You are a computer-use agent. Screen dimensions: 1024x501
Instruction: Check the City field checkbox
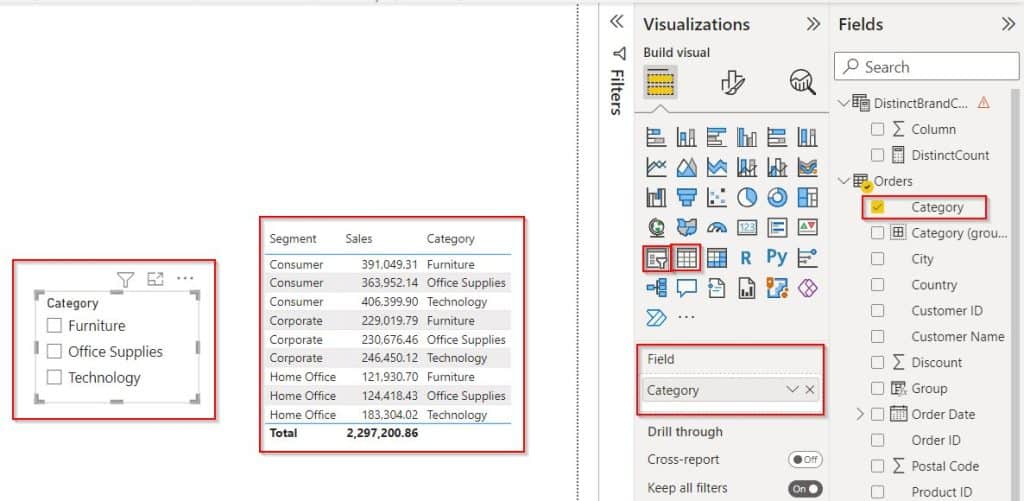pyautogui.click(x=878, y=259)
